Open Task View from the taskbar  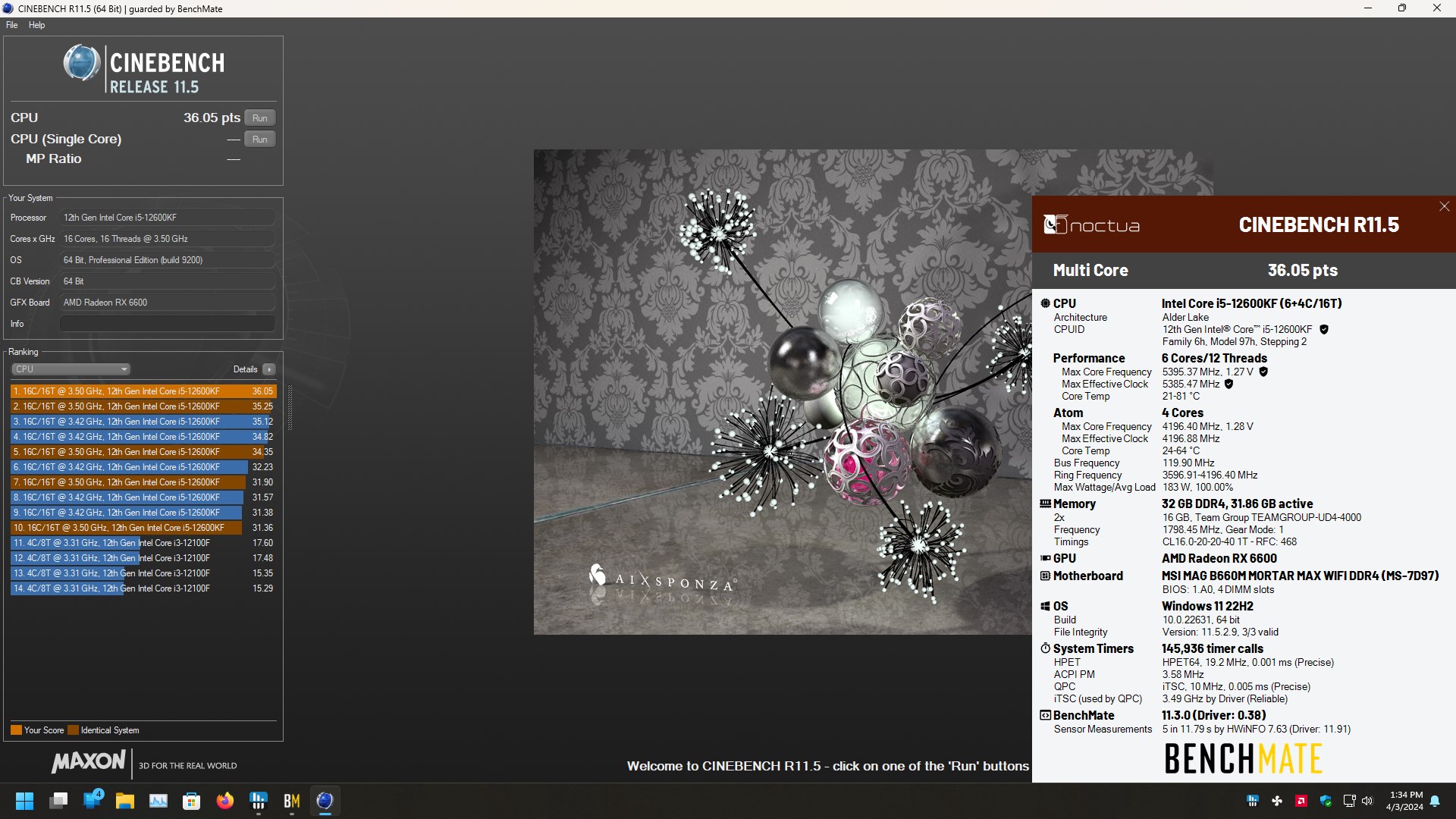(58, 801)
